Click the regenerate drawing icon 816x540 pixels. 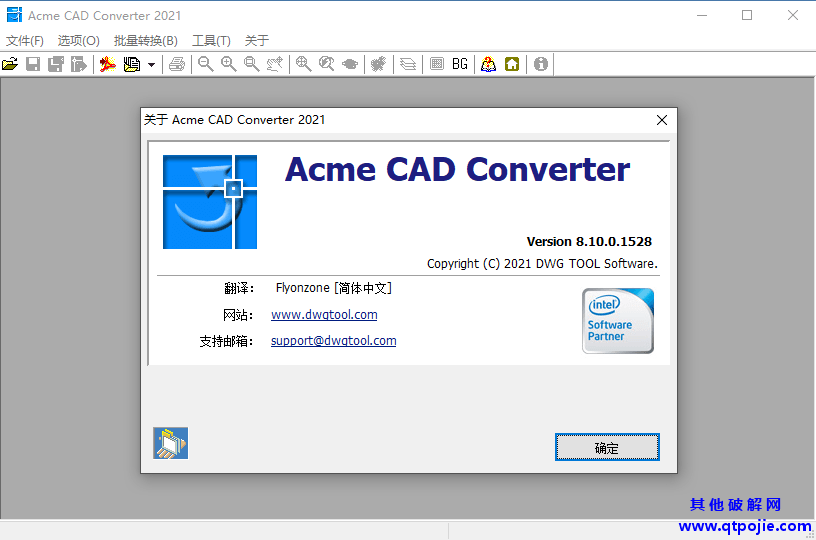pos(378,64)
